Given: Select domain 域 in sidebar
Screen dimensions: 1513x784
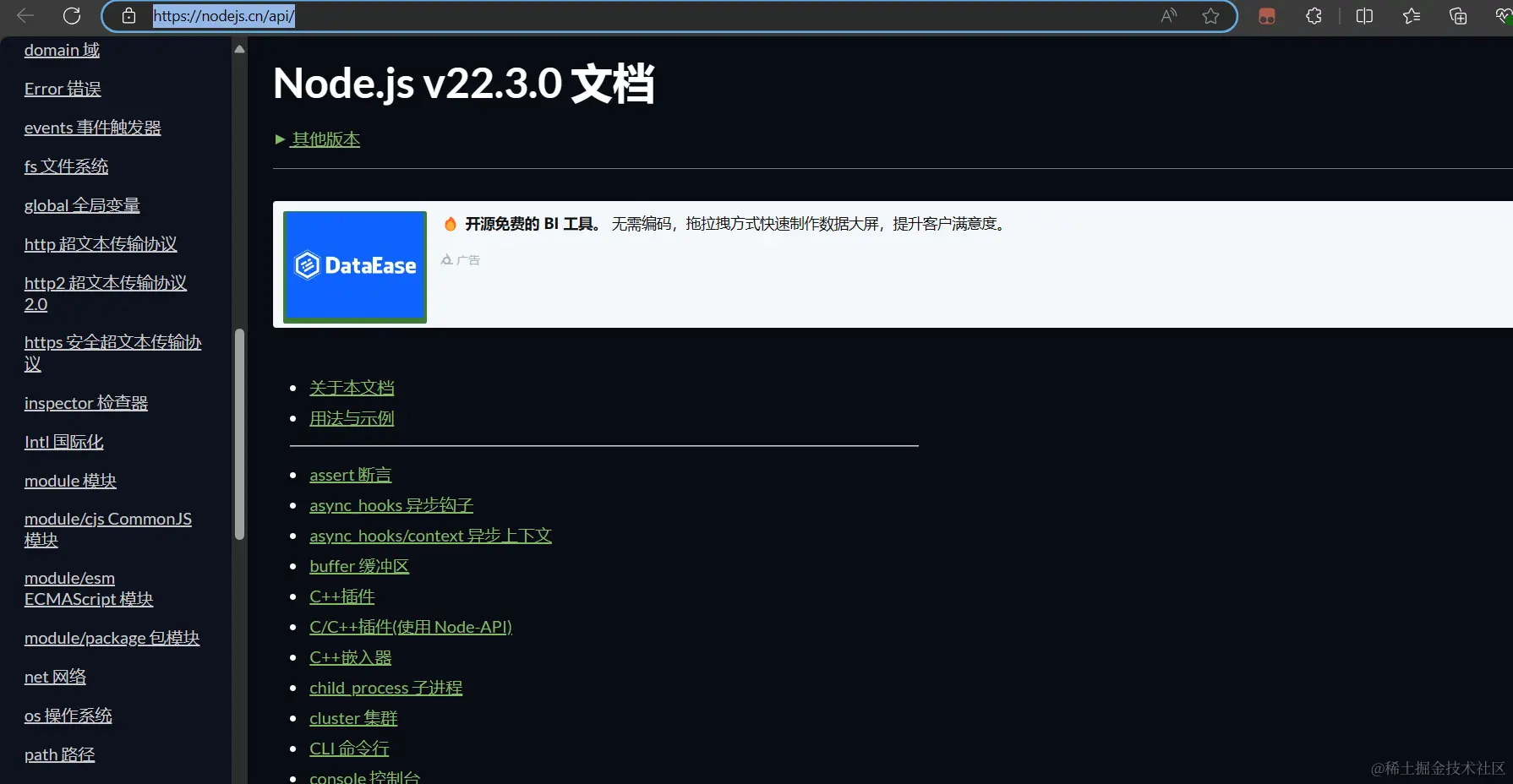Looking at the screenshot, I should point(62,50).
